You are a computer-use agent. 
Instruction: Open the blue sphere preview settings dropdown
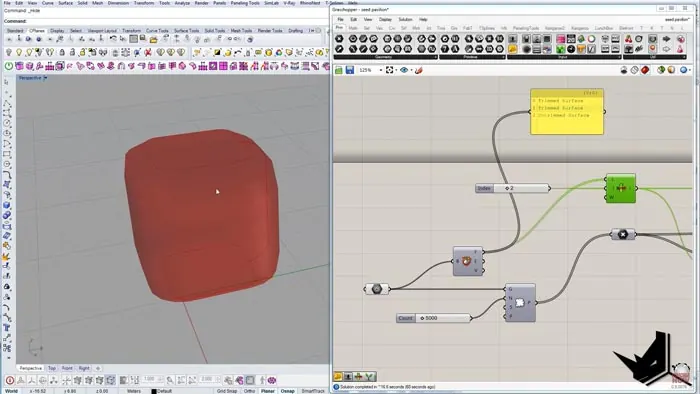coord(690,71)
